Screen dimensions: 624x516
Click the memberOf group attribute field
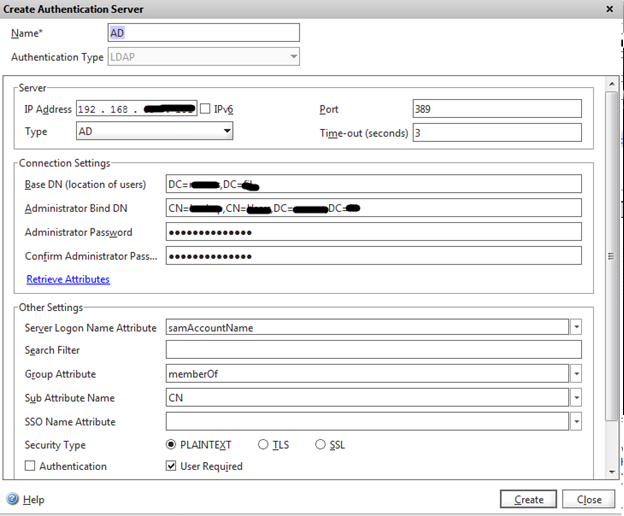coord(367,374)
